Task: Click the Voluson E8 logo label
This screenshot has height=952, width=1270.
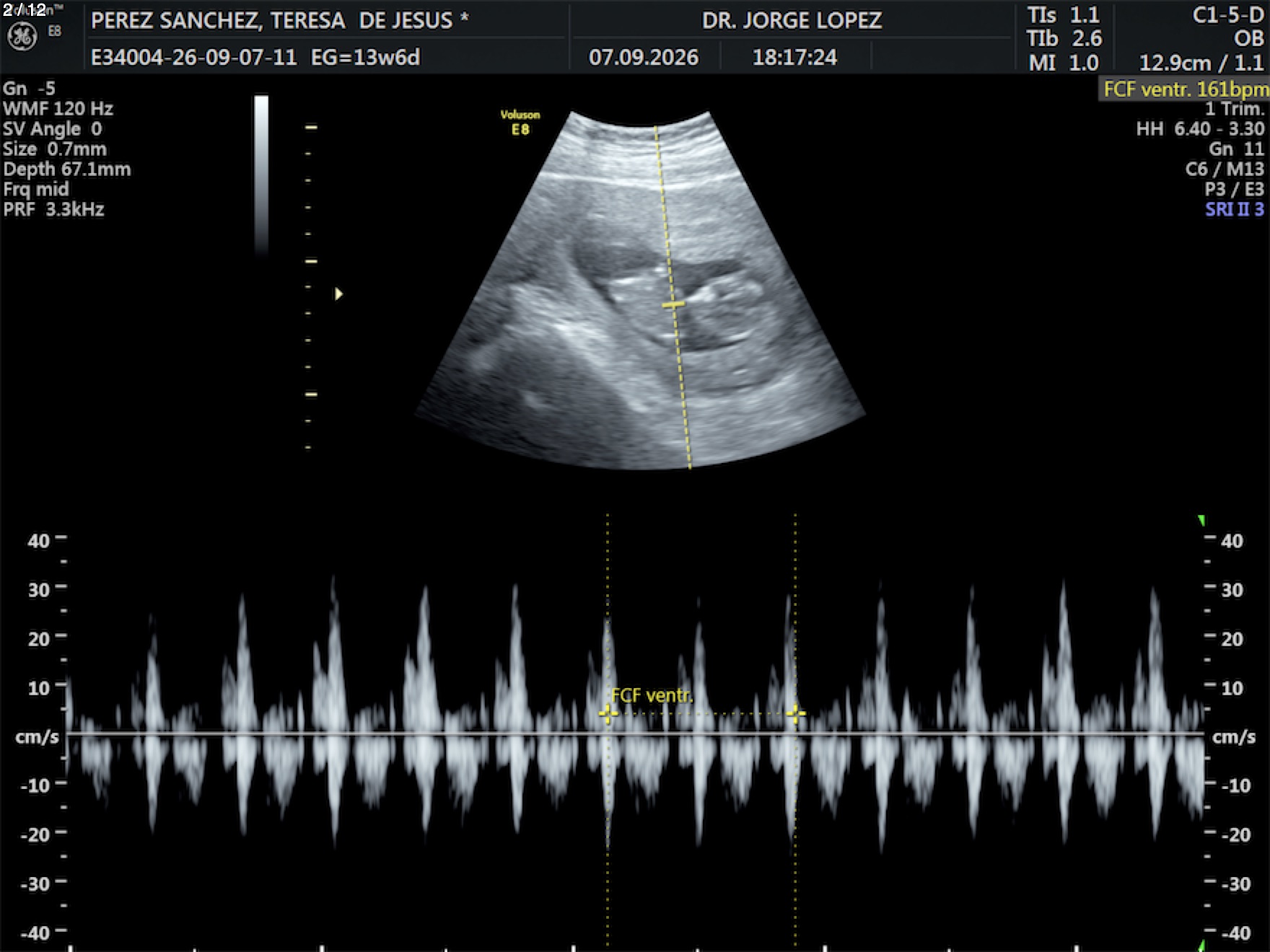Action: 520,123
